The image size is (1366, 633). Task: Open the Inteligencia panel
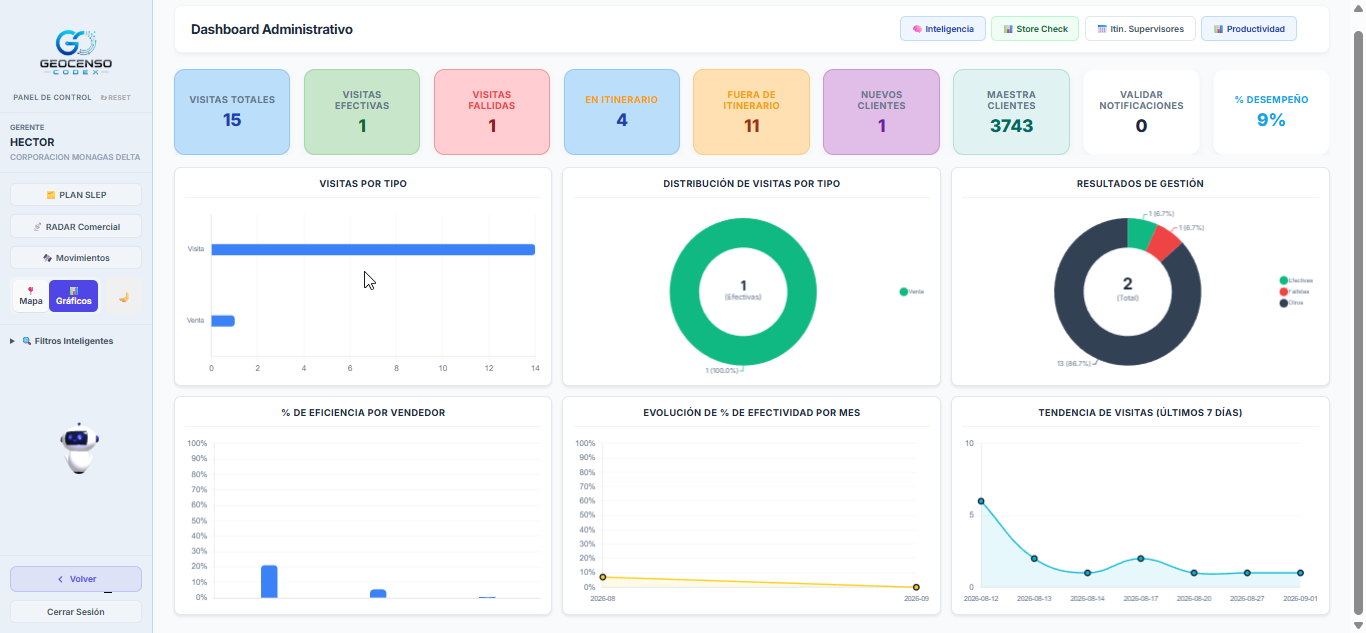pos(943,29)
